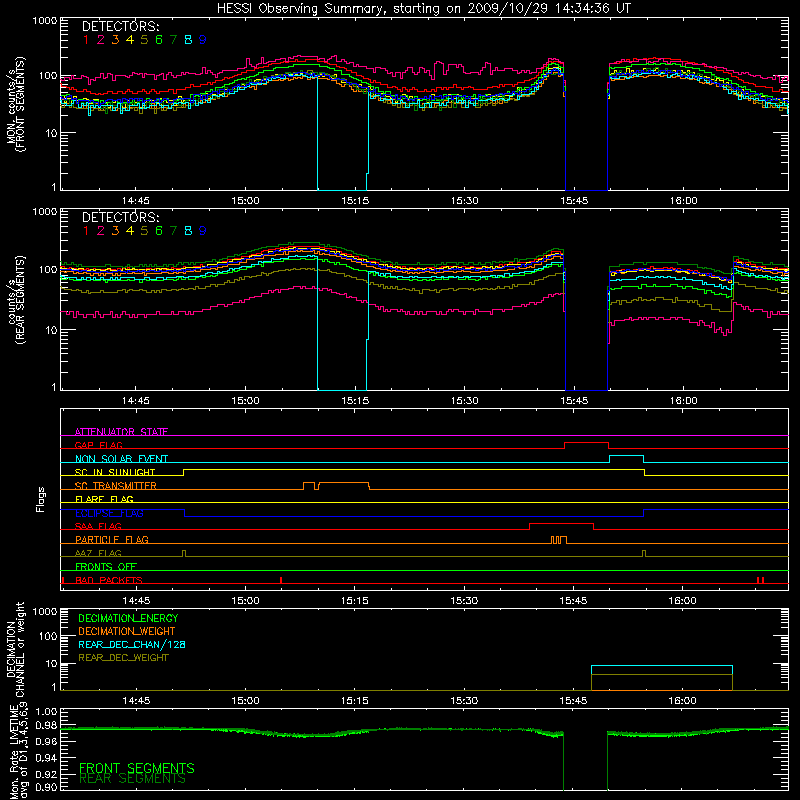Screen dimensions: 800x800
Task: Click the NON_SOLAR_EVENT flag label
Action: [121, 459]
